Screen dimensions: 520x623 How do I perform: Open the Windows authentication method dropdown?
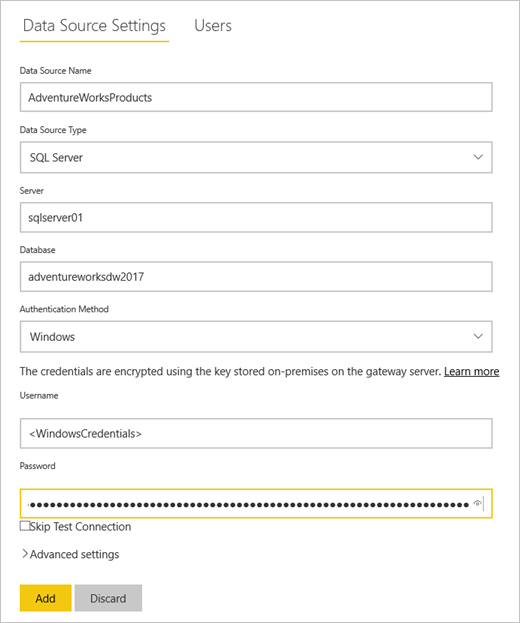pyautogui.click(x=256, y=337)
